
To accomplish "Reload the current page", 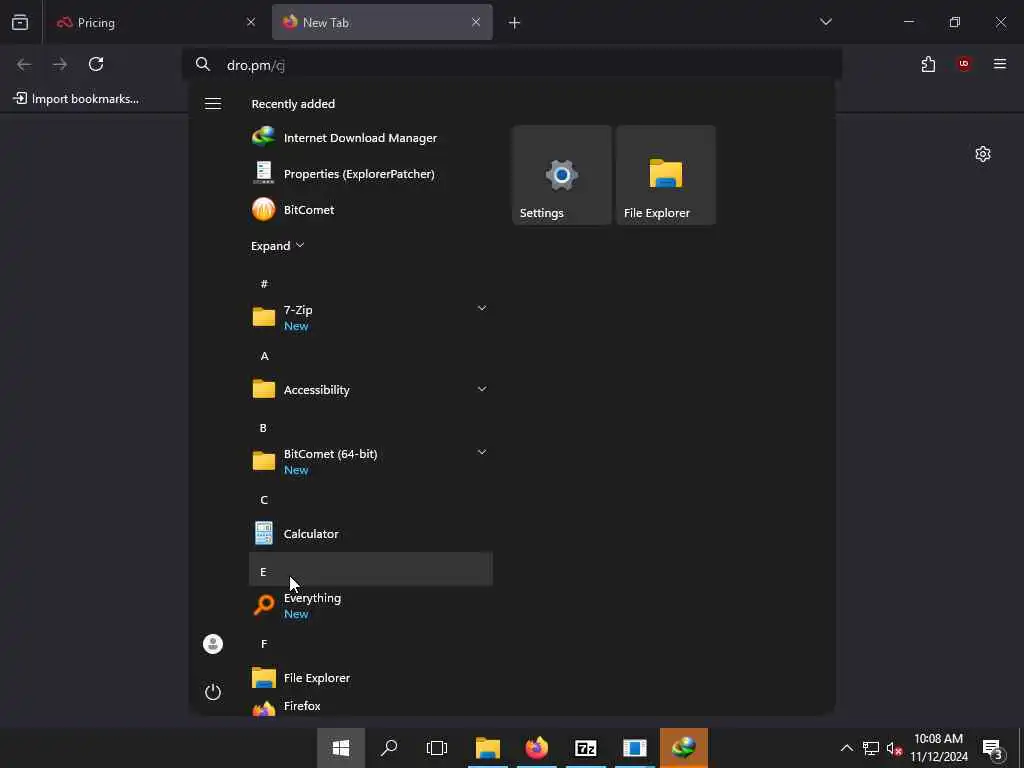I will coord(96,64).
